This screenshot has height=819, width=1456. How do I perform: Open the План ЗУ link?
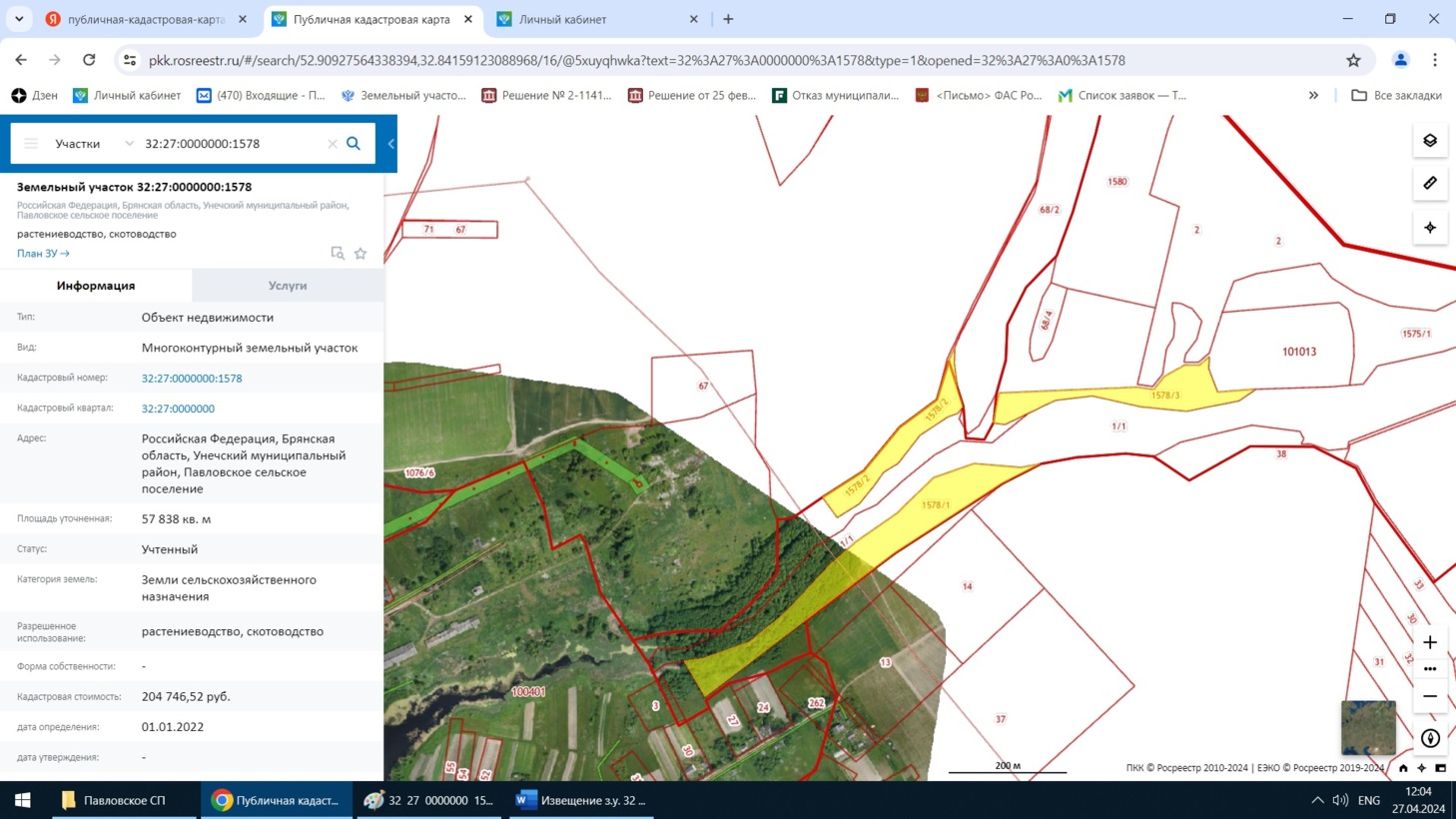click(x=43, y=254)
